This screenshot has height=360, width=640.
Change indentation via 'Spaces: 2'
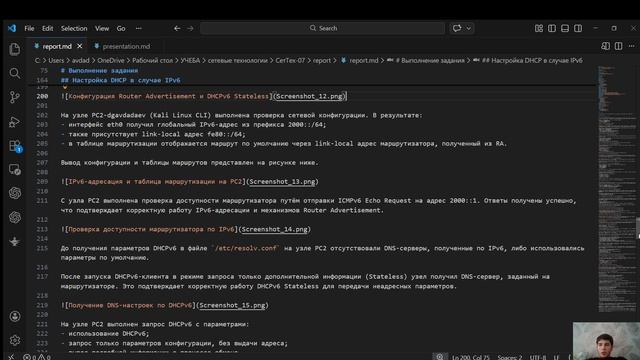509,357
